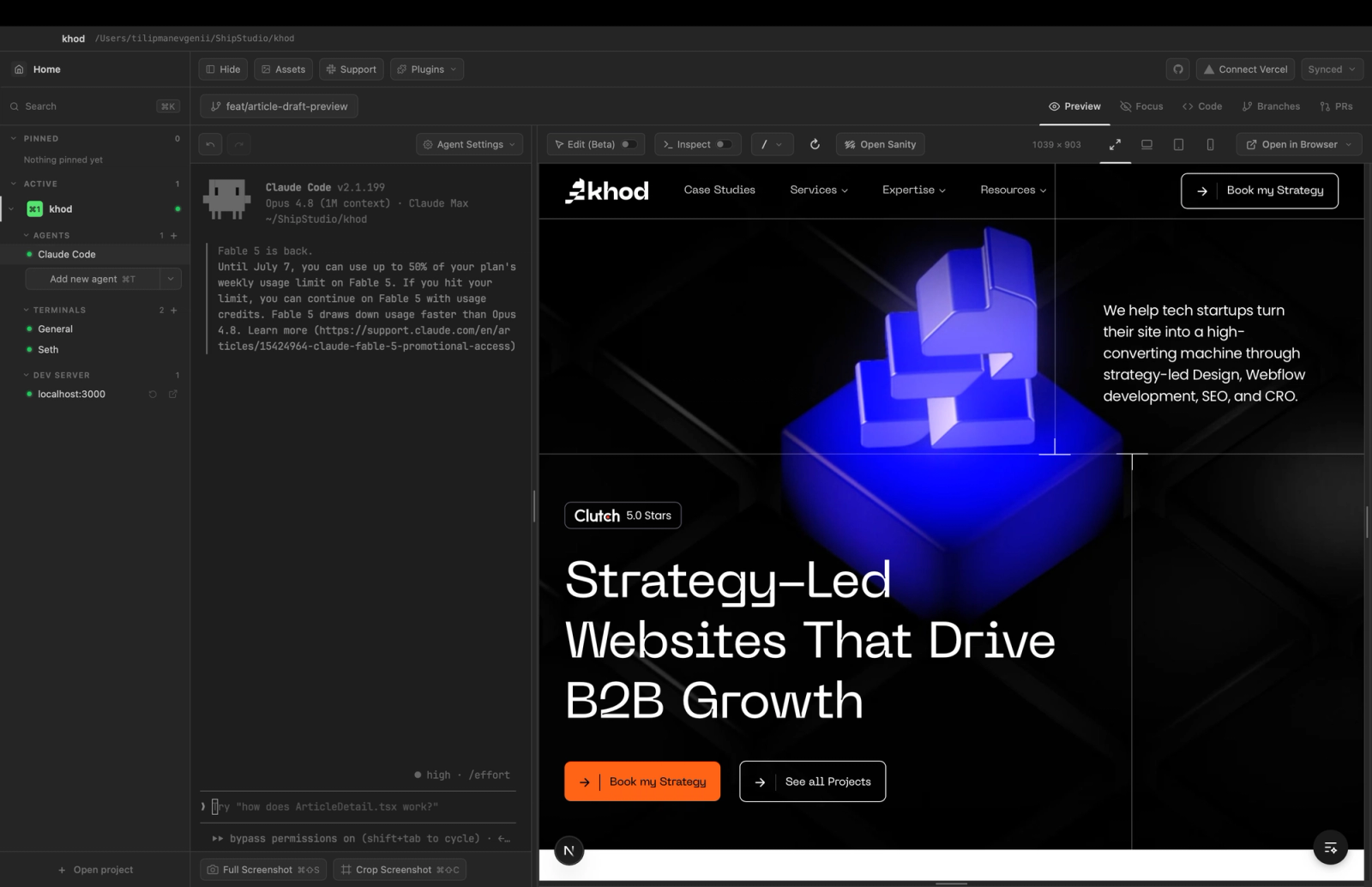Click the Hide button
Viewport: 1372px width, 887px height.
click(223, 69)
